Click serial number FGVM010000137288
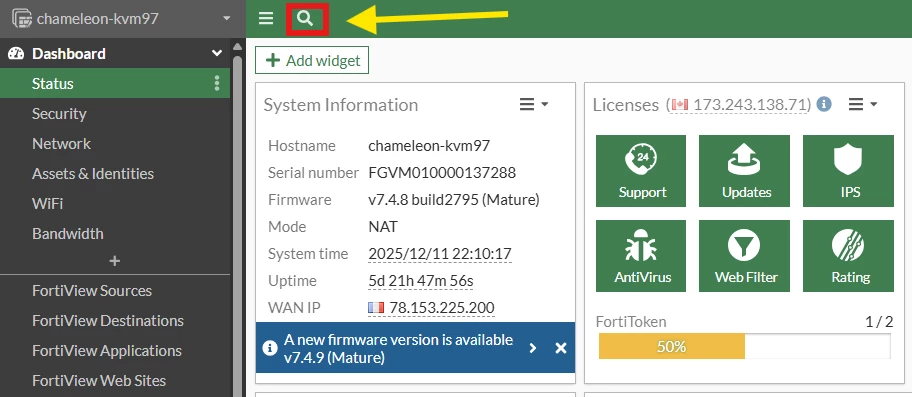912x397 pixels. pos(442,173)
